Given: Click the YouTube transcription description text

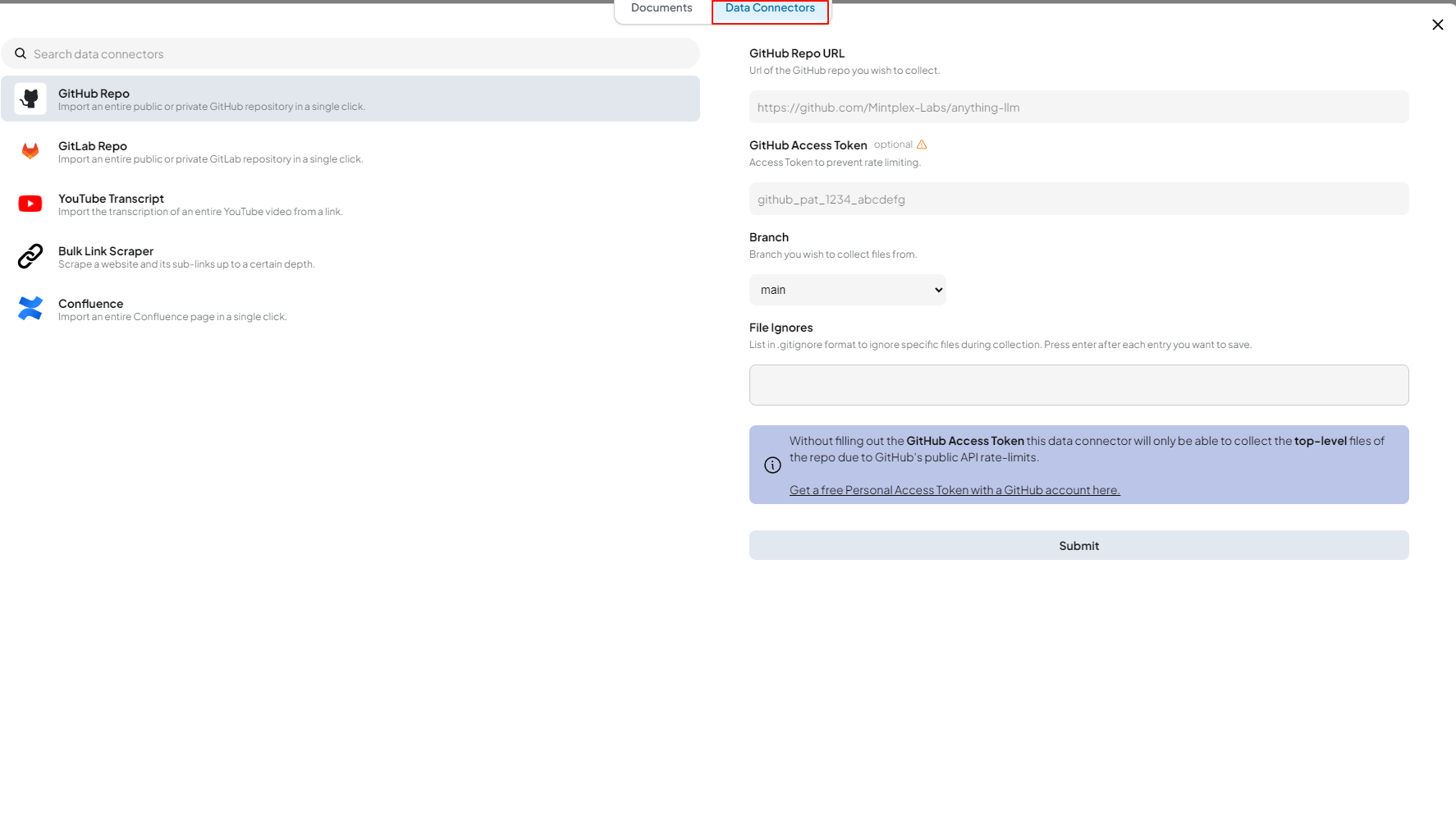Looking at the screenshot, I should 200,212.
